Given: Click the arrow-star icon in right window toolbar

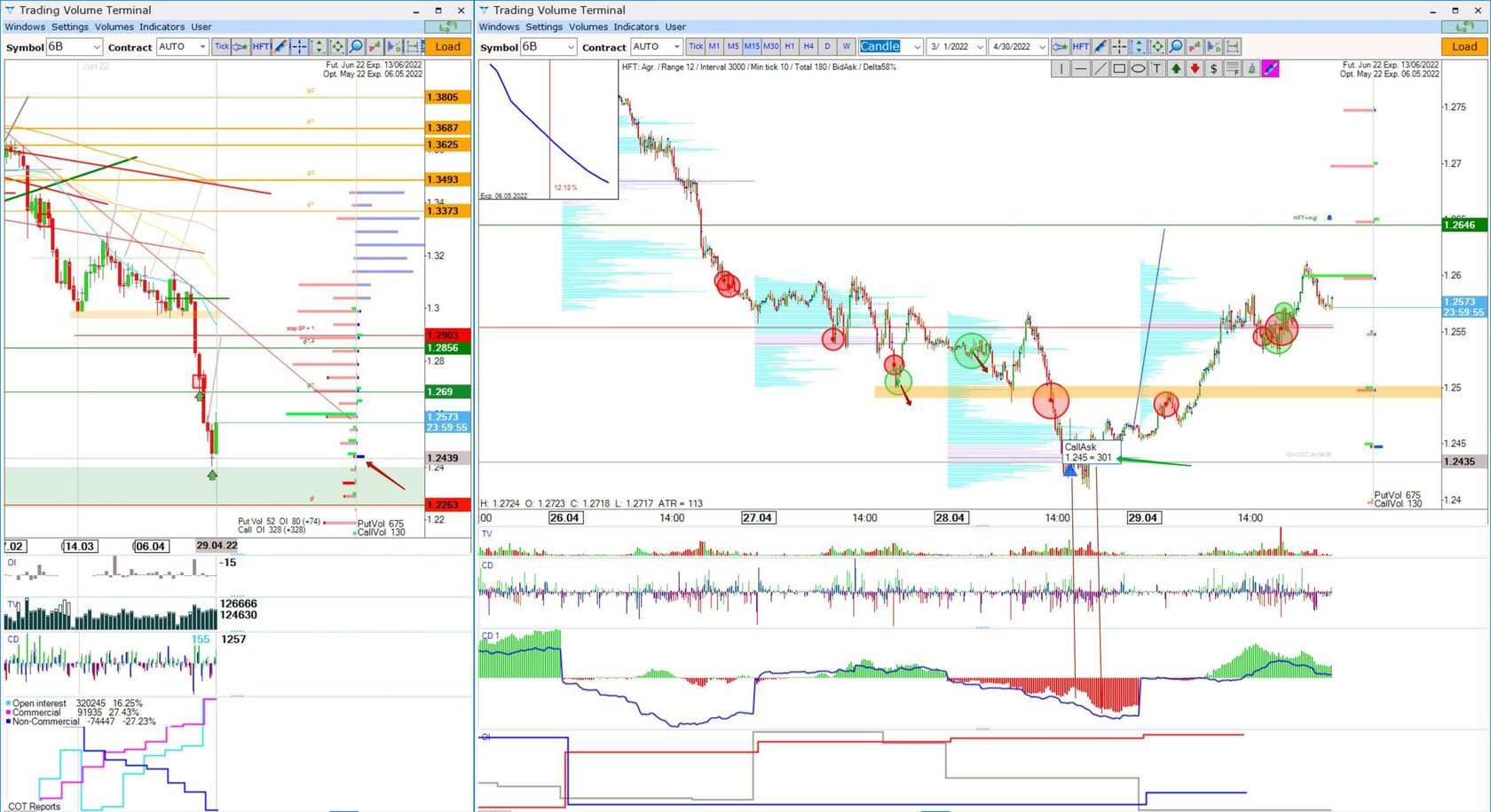Looking at the screenshot, I should pos(1060,46).
